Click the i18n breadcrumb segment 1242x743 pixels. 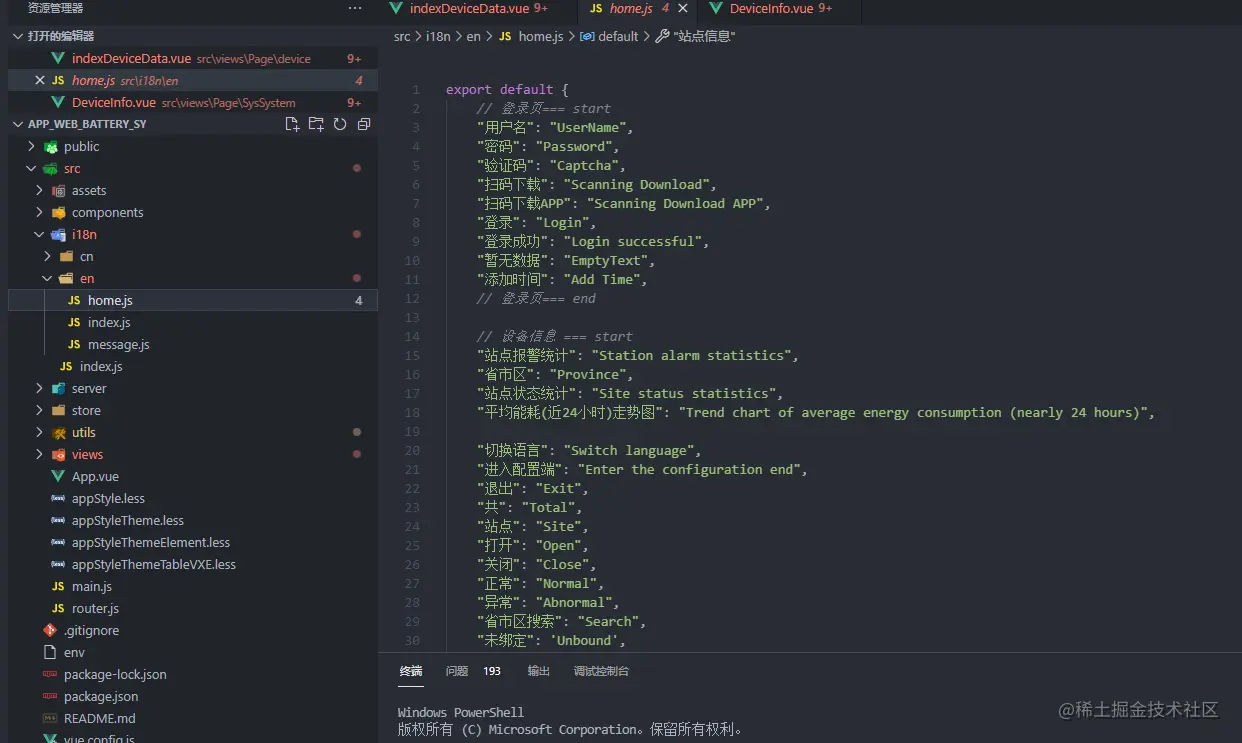(x=438, y=36)
